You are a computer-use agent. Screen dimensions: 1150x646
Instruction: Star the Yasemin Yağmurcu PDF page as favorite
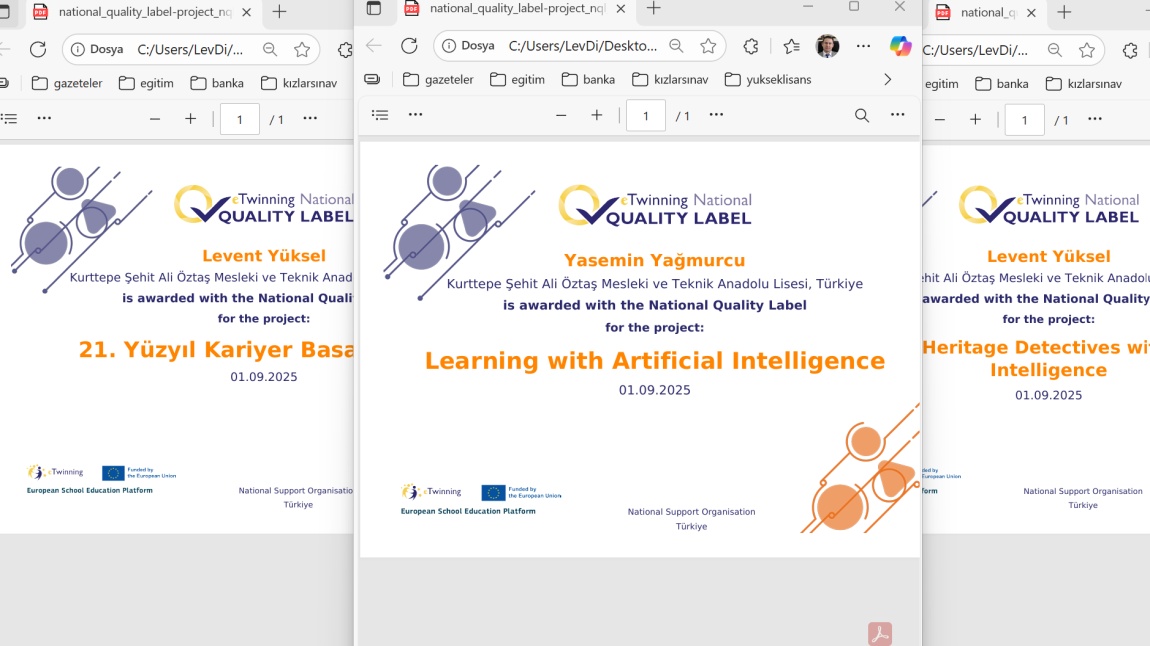click(708, 46)
